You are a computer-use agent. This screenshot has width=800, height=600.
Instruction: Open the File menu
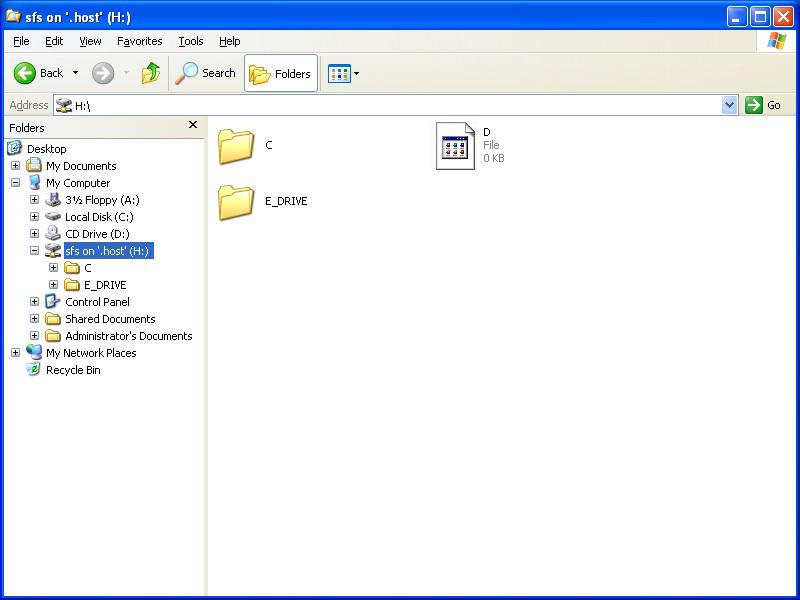coord(21,41)
